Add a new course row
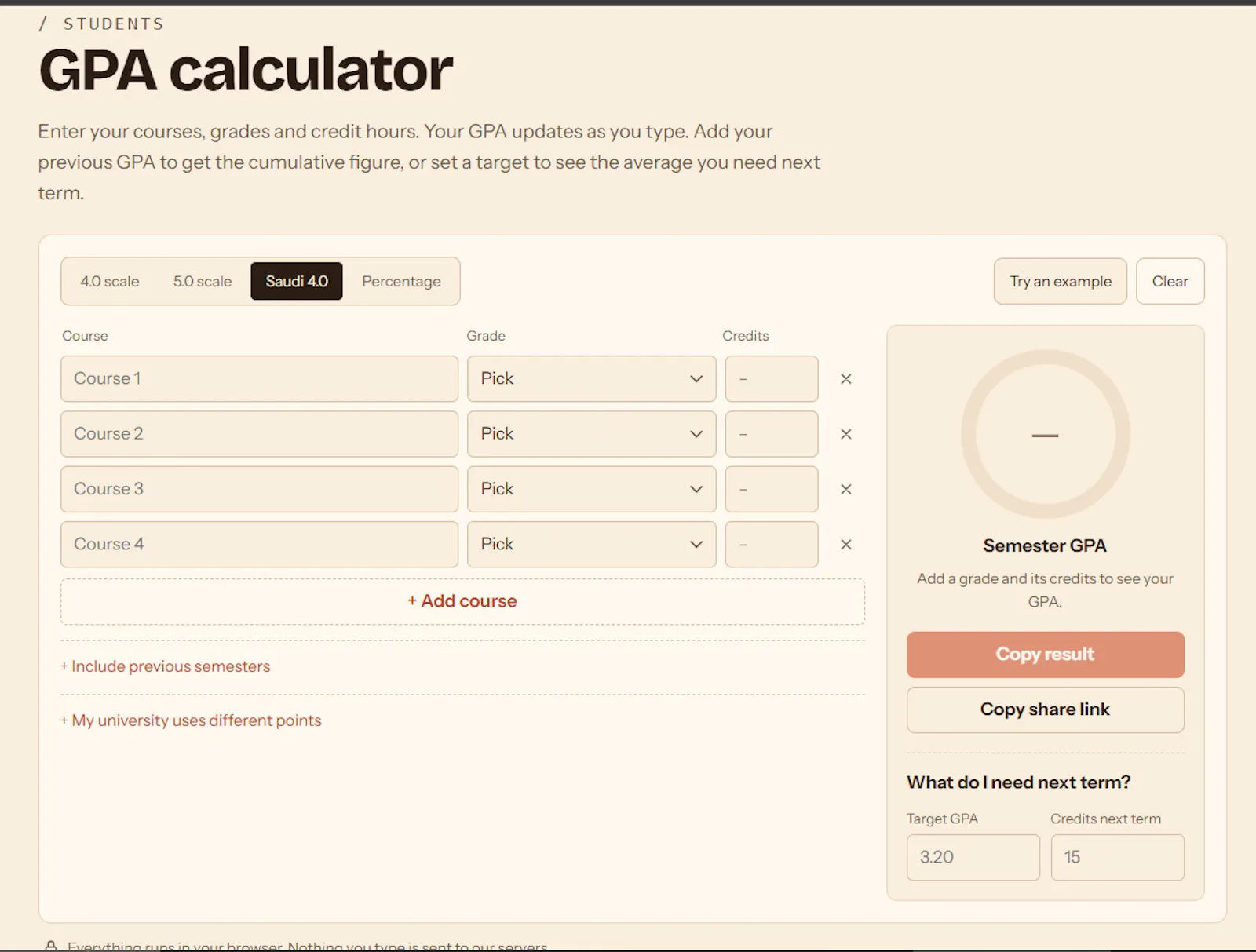 point(462,601)
